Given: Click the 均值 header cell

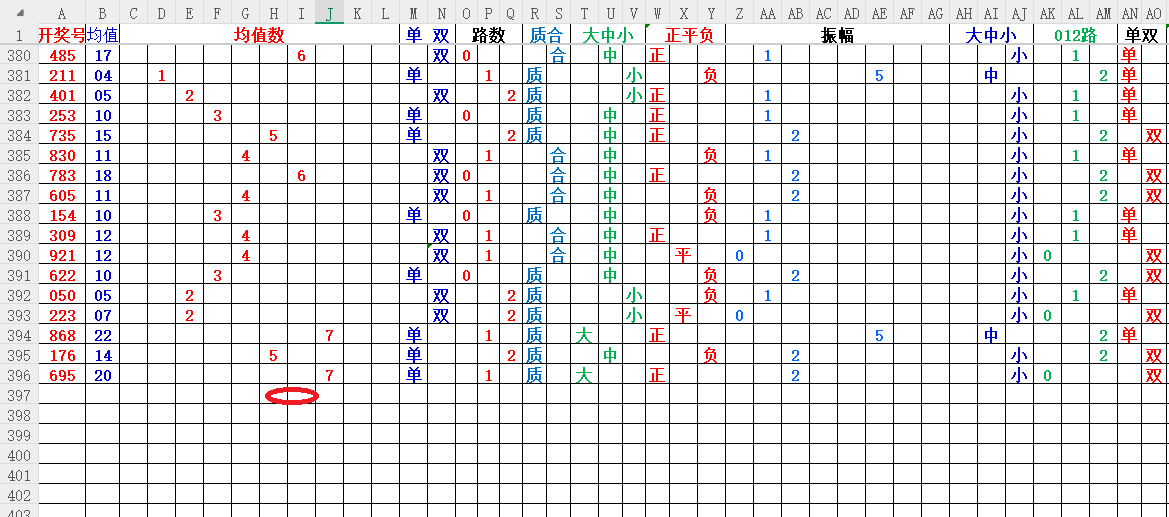Looking at the screenshot, I should [x=102, y=34].
